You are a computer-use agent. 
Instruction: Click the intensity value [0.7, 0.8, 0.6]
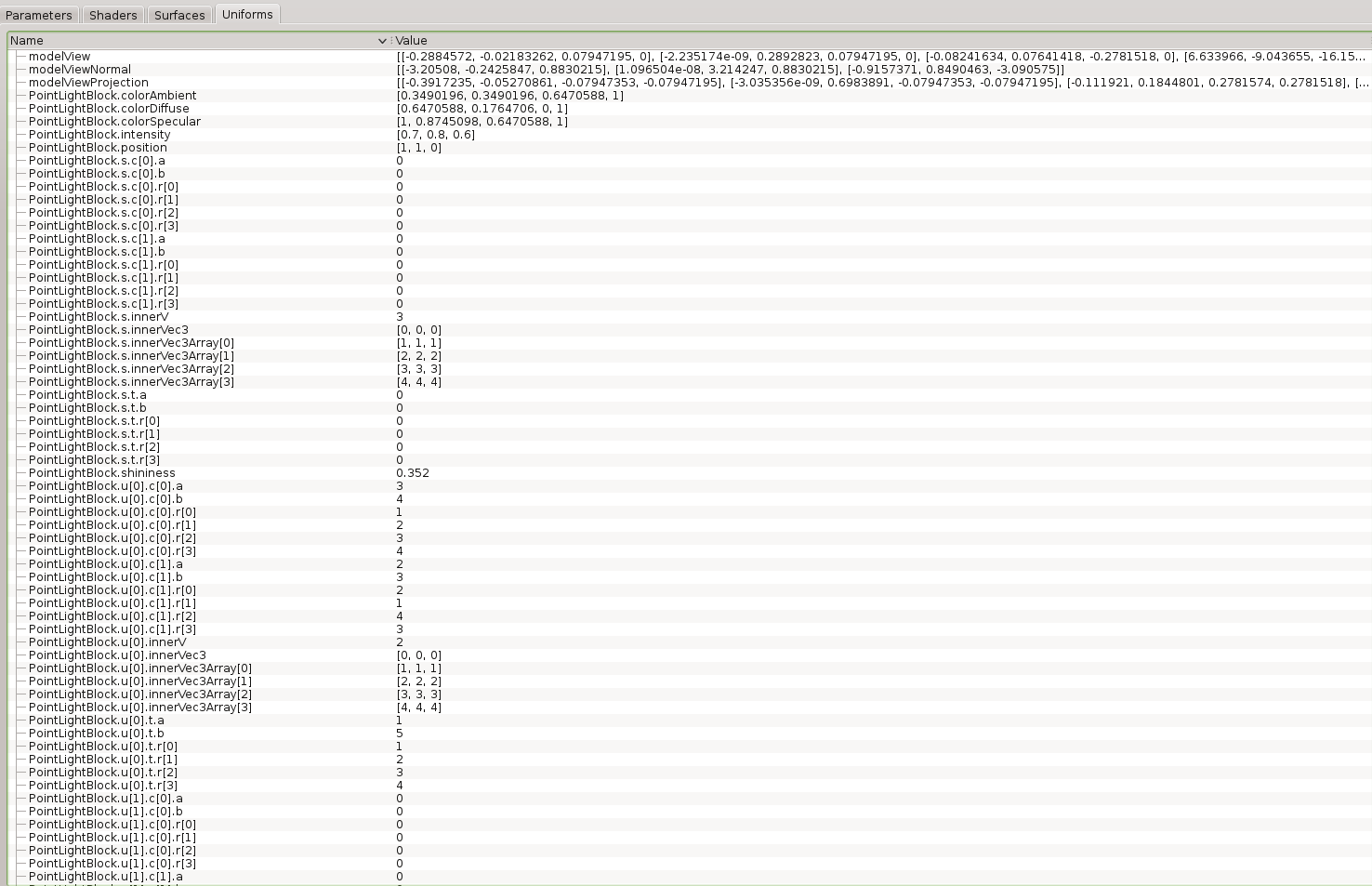pyautogui.click(x=436, y=135)
